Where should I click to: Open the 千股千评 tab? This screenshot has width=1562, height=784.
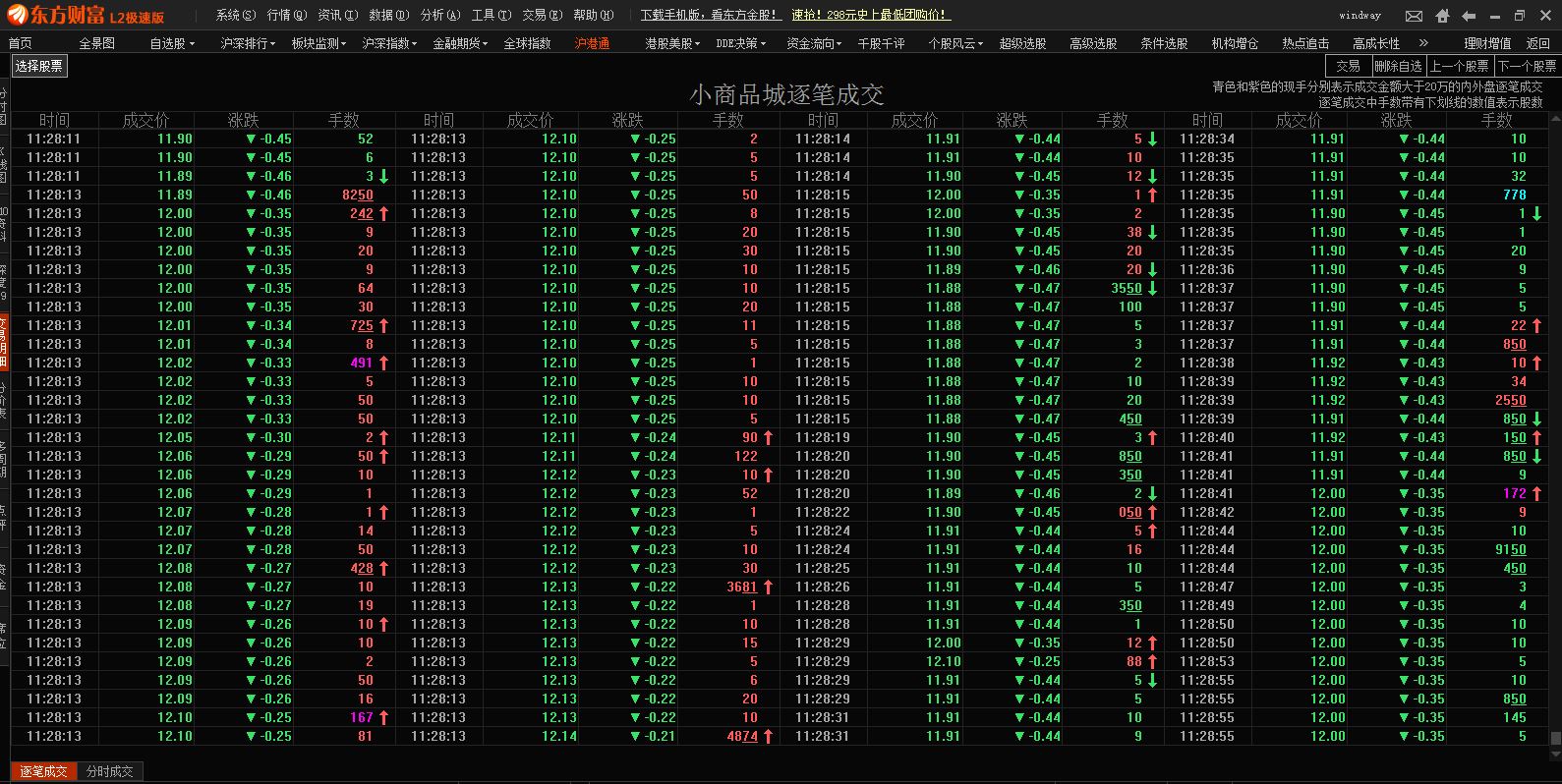[881, 43]
